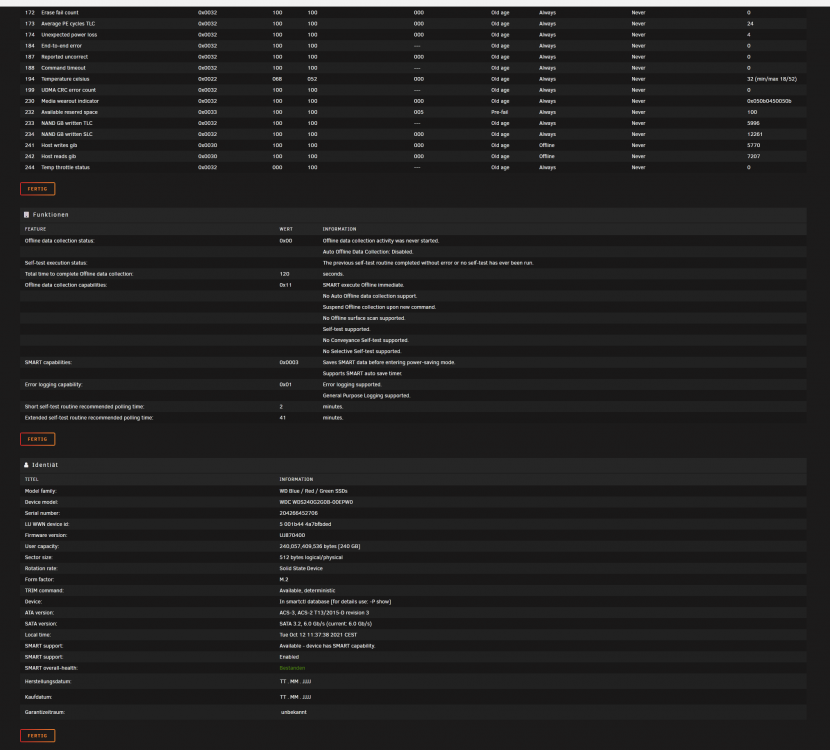Image resolution: width=830 pixels, height=750 pixels.
Task: Click 'UDMA CRC error count' attribute
Action: coord(69,91)
